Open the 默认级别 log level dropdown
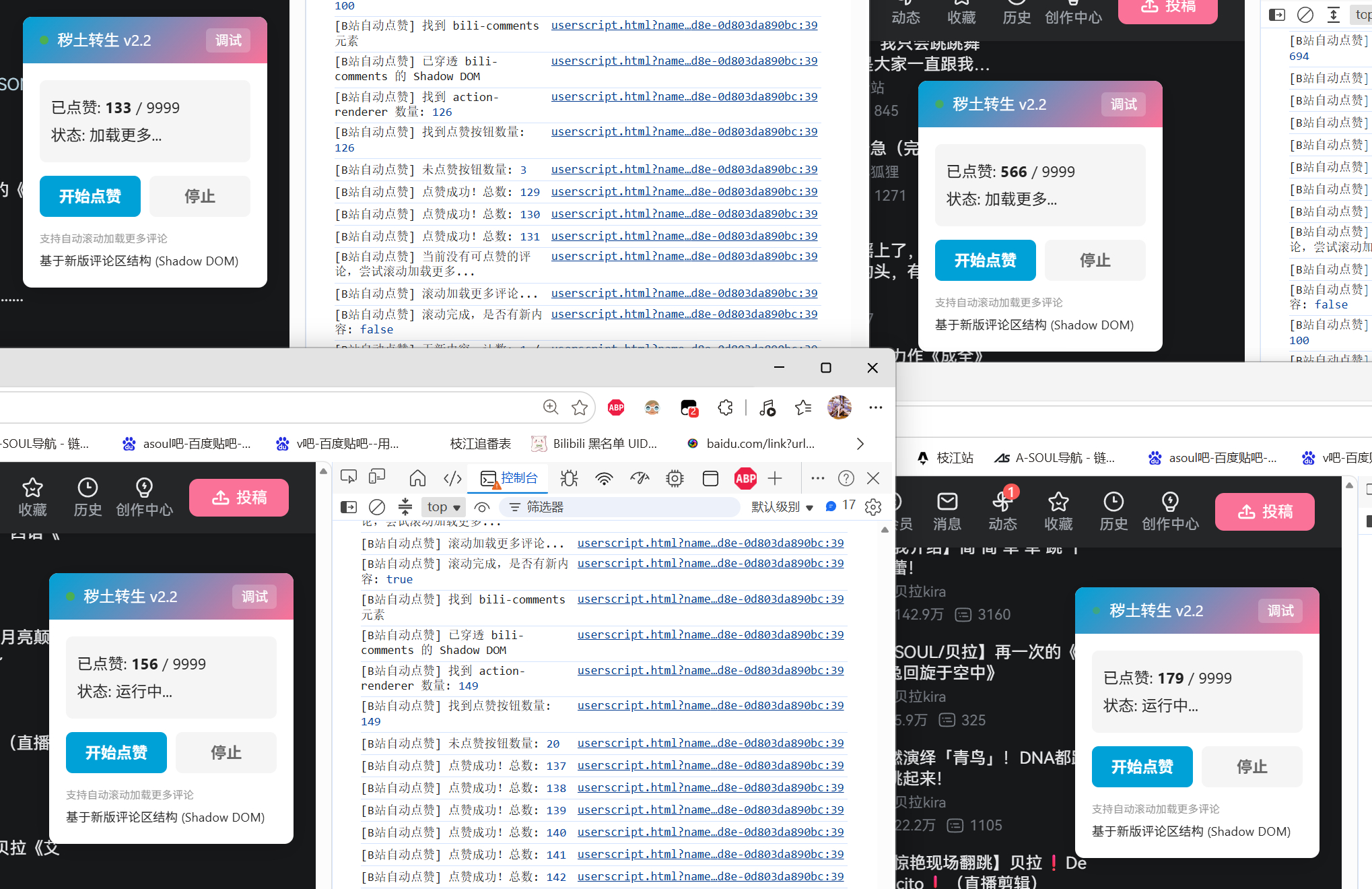The width and height of the screenshot is (1372, 889). [782, 506]
